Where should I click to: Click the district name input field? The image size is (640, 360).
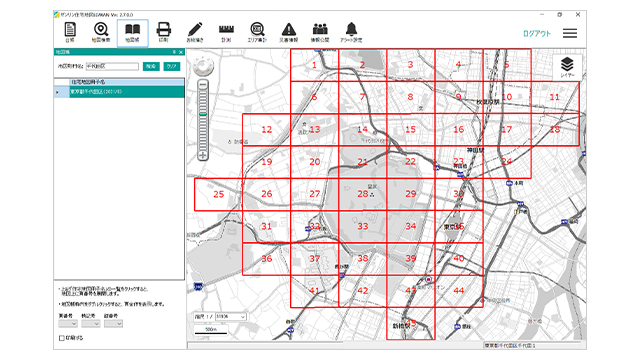click(x=112, y=66)
